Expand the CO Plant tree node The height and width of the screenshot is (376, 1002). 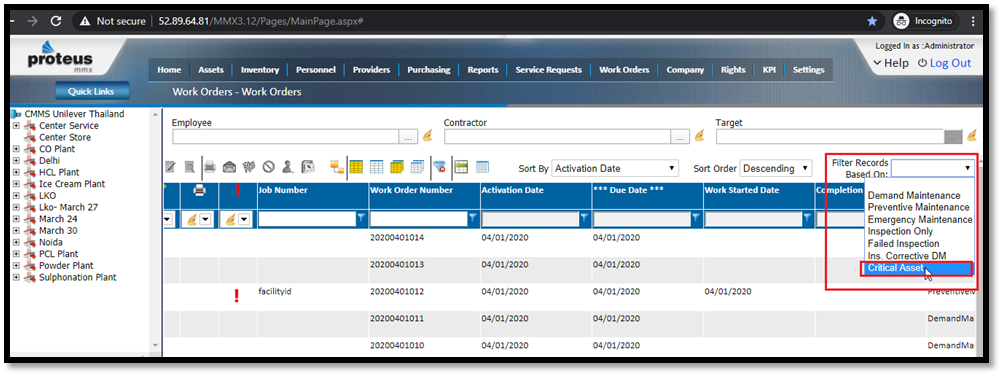click(16, 149)
